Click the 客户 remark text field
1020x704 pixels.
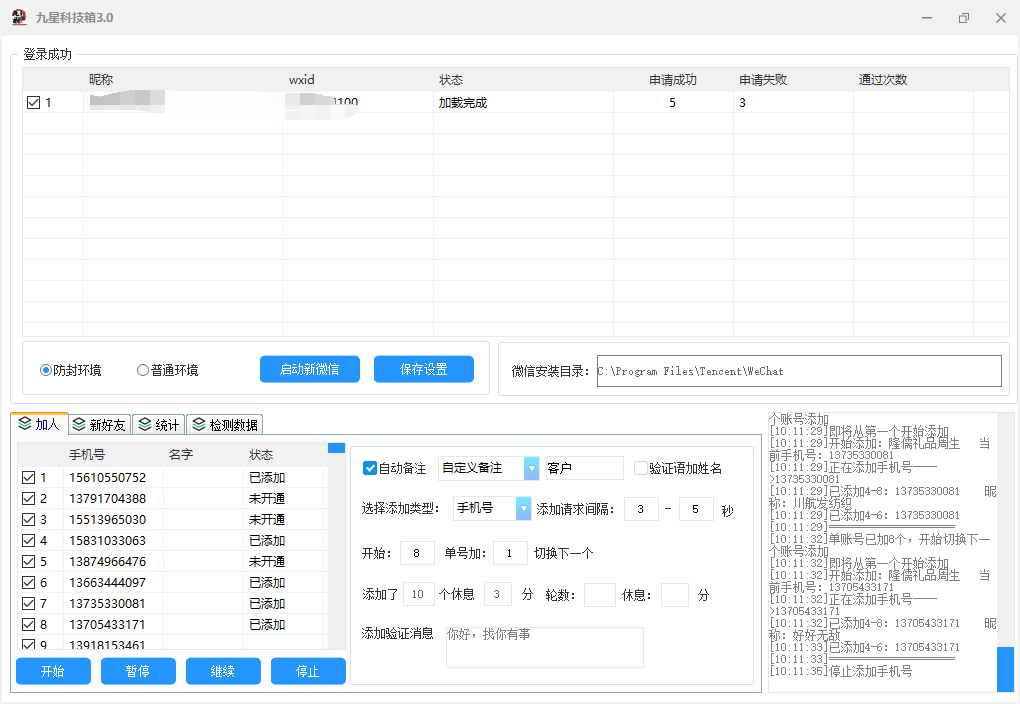click(584, 468)
